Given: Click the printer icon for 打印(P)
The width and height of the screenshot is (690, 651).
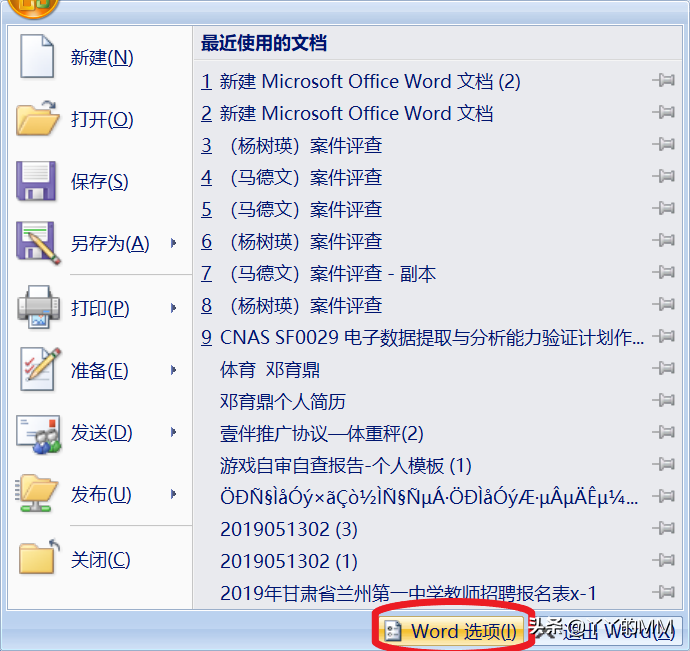Looking at the screenshot, I should 39,307.
